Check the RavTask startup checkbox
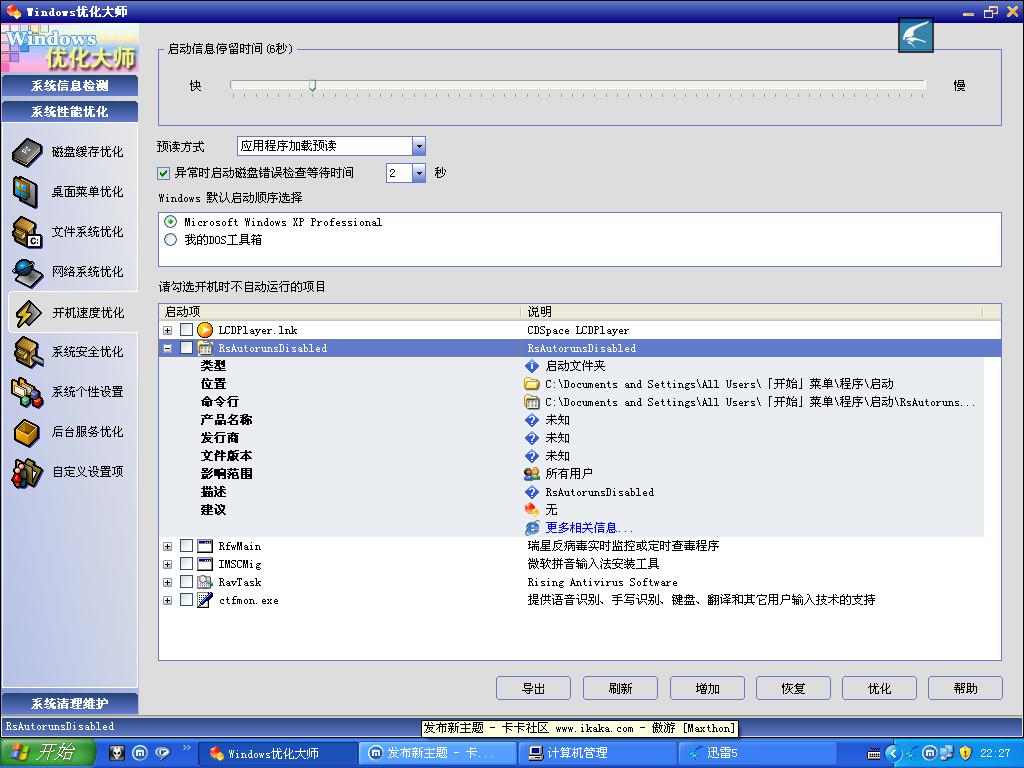Screen dimensions: 1024x768 click(x=186, y=582)
